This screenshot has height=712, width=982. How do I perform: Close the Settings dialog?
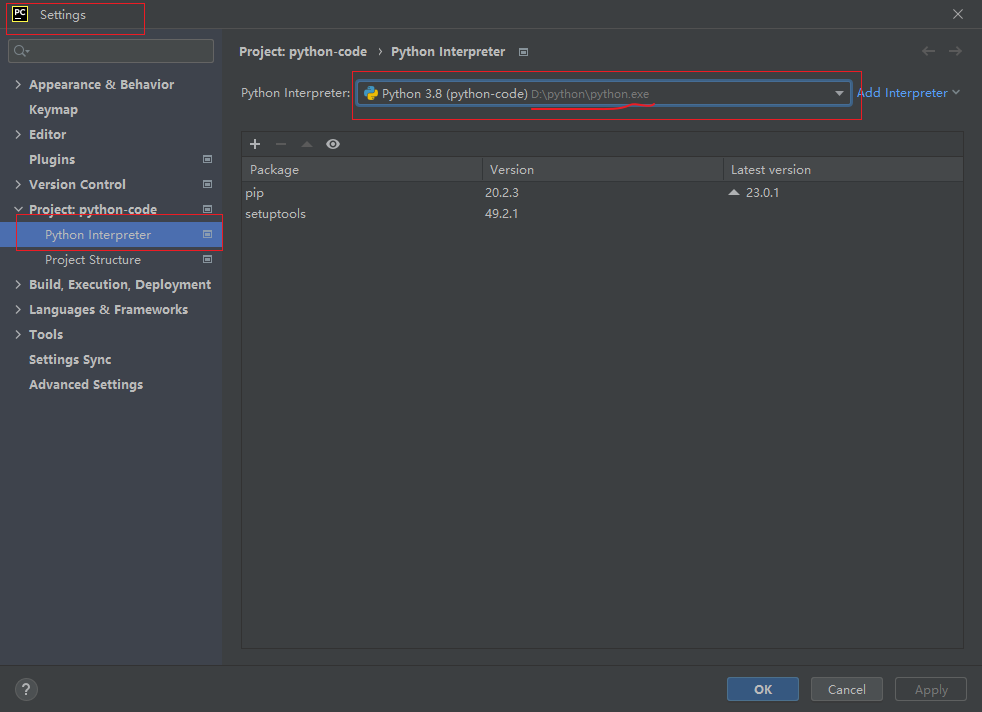coord(958,14)
